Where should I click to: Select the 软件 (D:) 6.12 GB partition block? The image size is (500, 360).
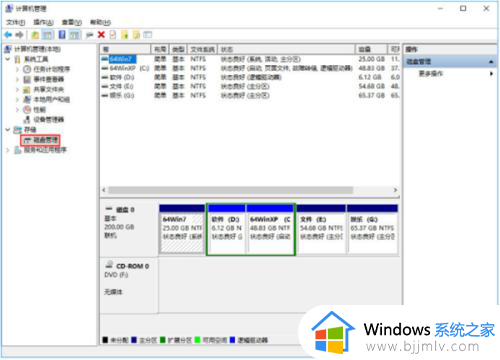227,229
